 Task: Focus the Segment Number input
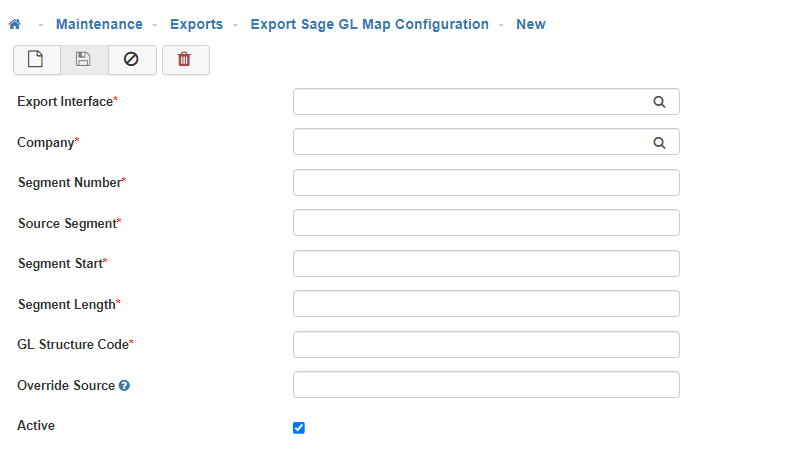(486, 183)
